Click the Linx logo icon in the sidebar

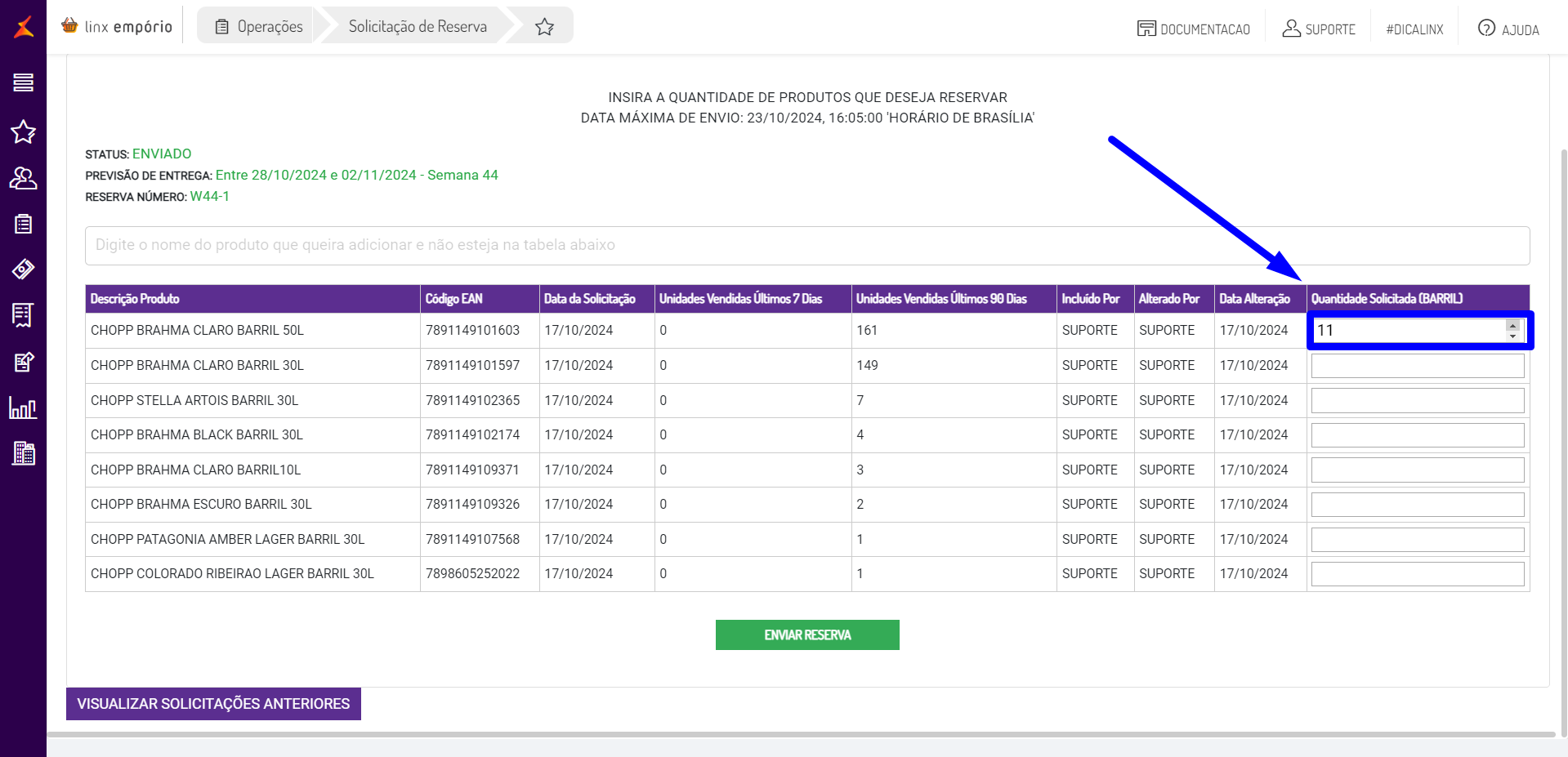pos(24,27)
